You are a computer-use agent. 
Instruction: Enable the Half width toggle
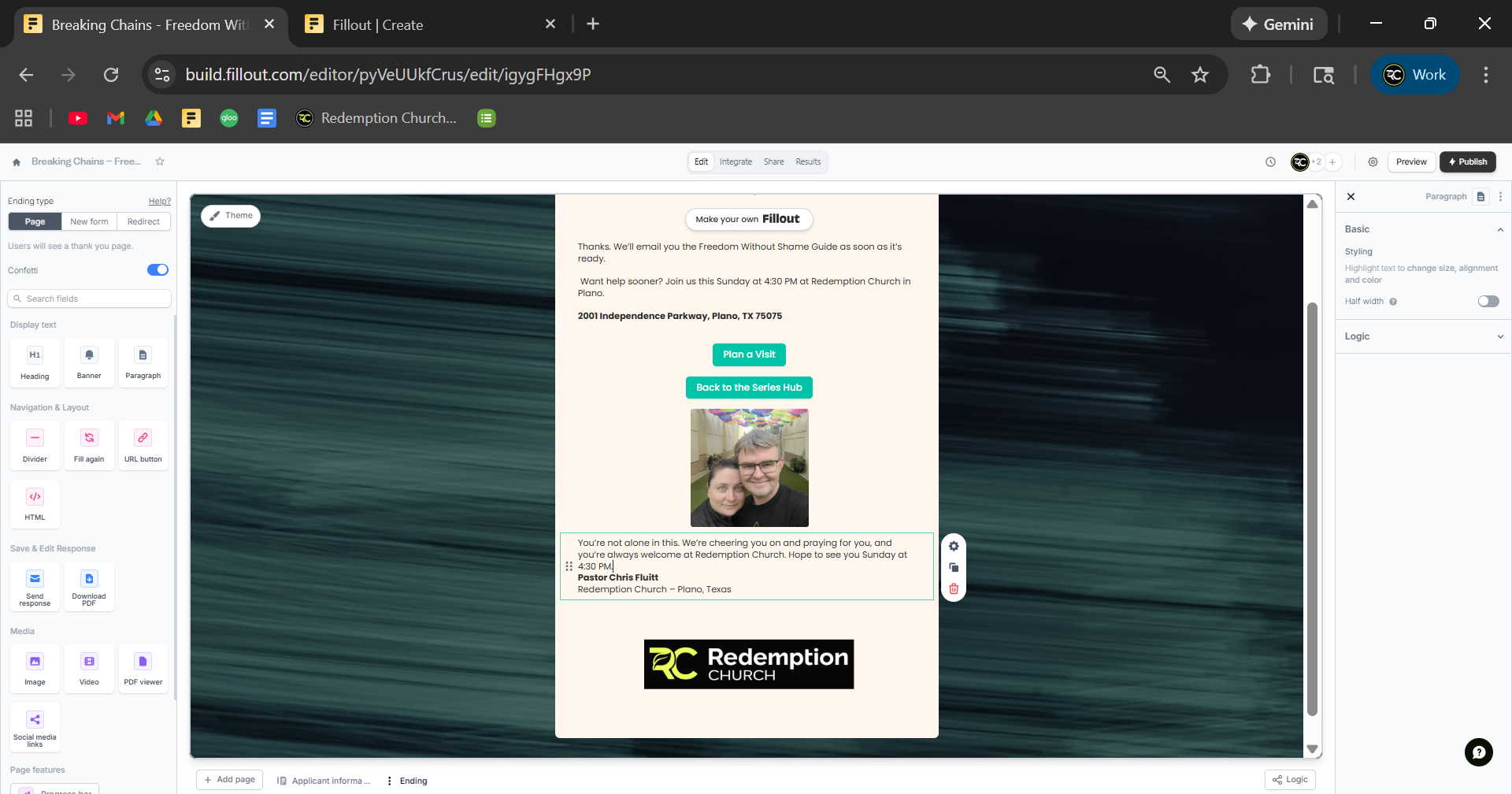click(x=1488, y=302)
